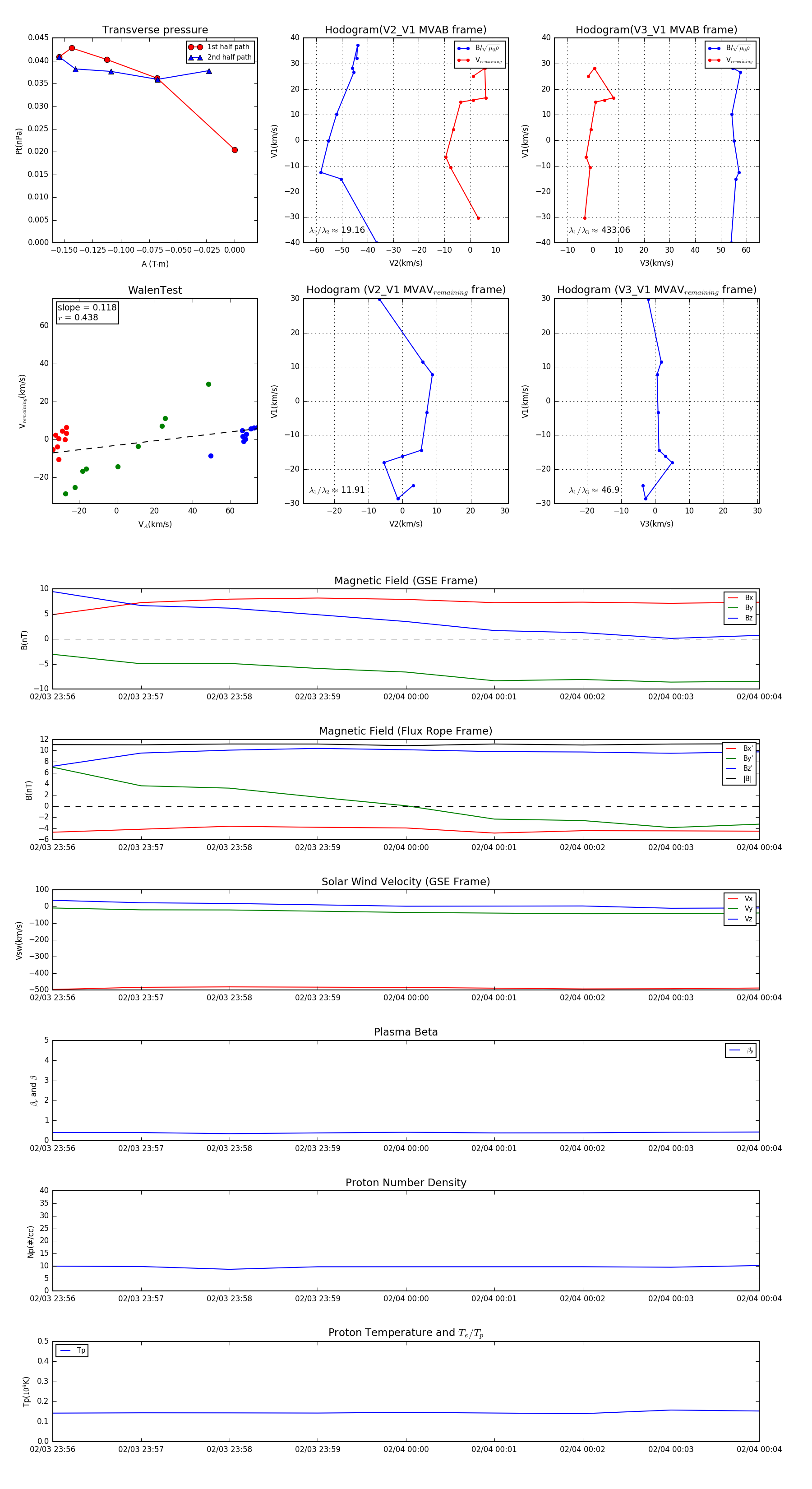The width and height of the screenshot is (812, 1489).
Task: Click the "Hodogram (V2_V1 MVAV remaining frame)" title
Action: point(406,290)
